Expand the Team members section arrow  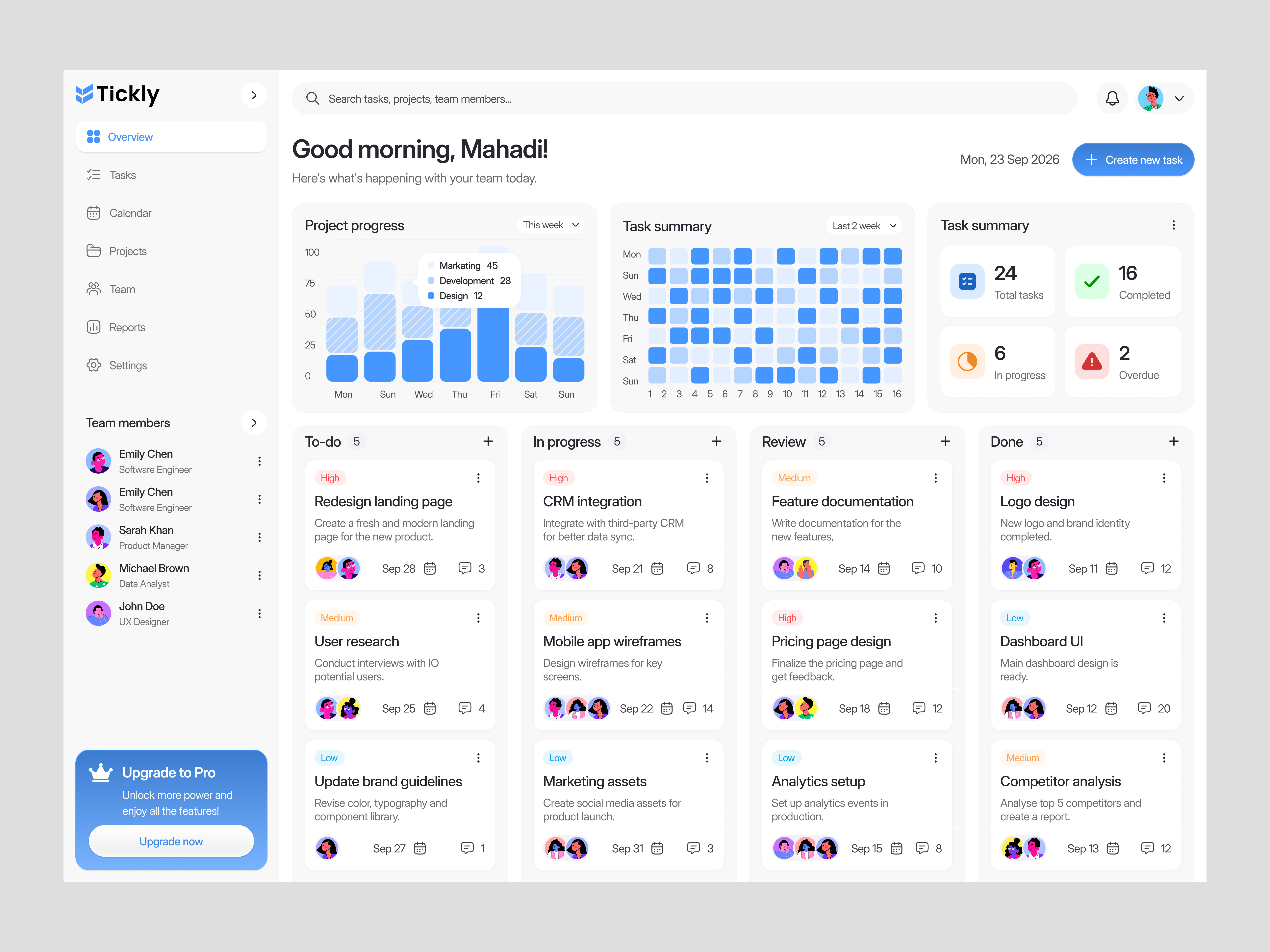pyautogui.click(x=254, y=423)
